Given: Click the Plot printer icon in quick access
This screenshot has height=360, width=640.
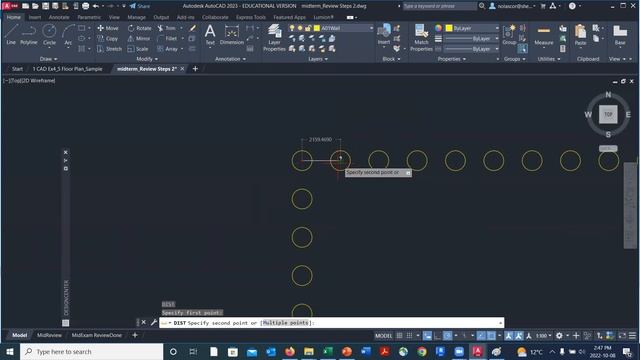Looking at the screenshot, I should click(85, 6).
